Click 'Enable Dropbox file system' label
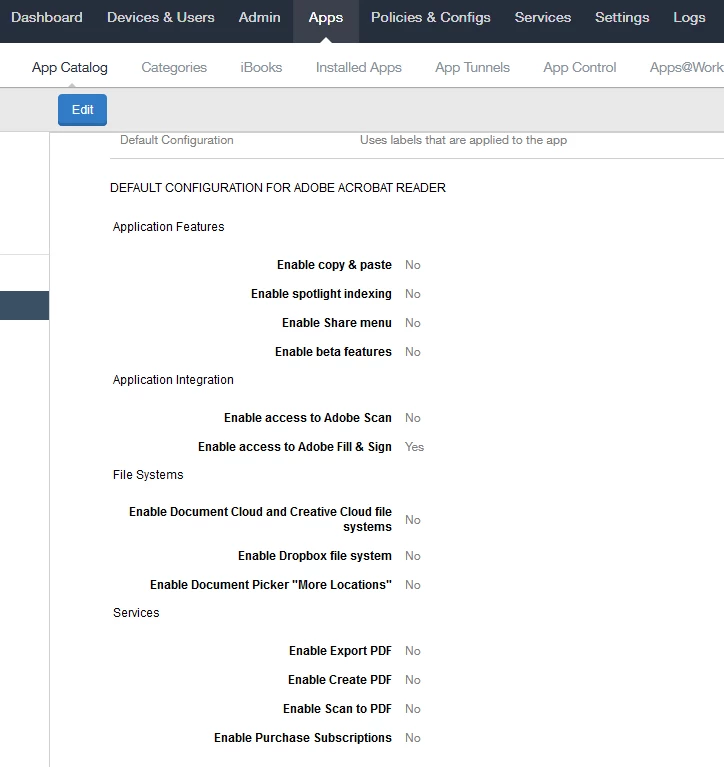 click(x=315, y=556)
